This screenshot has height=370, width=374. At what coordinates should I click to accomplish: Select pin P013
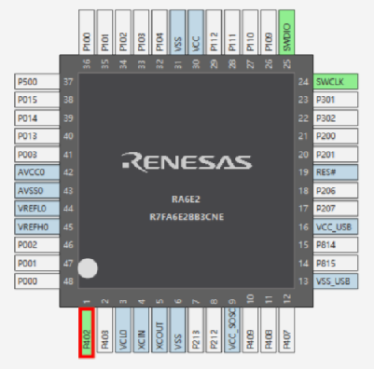[37, 136]
